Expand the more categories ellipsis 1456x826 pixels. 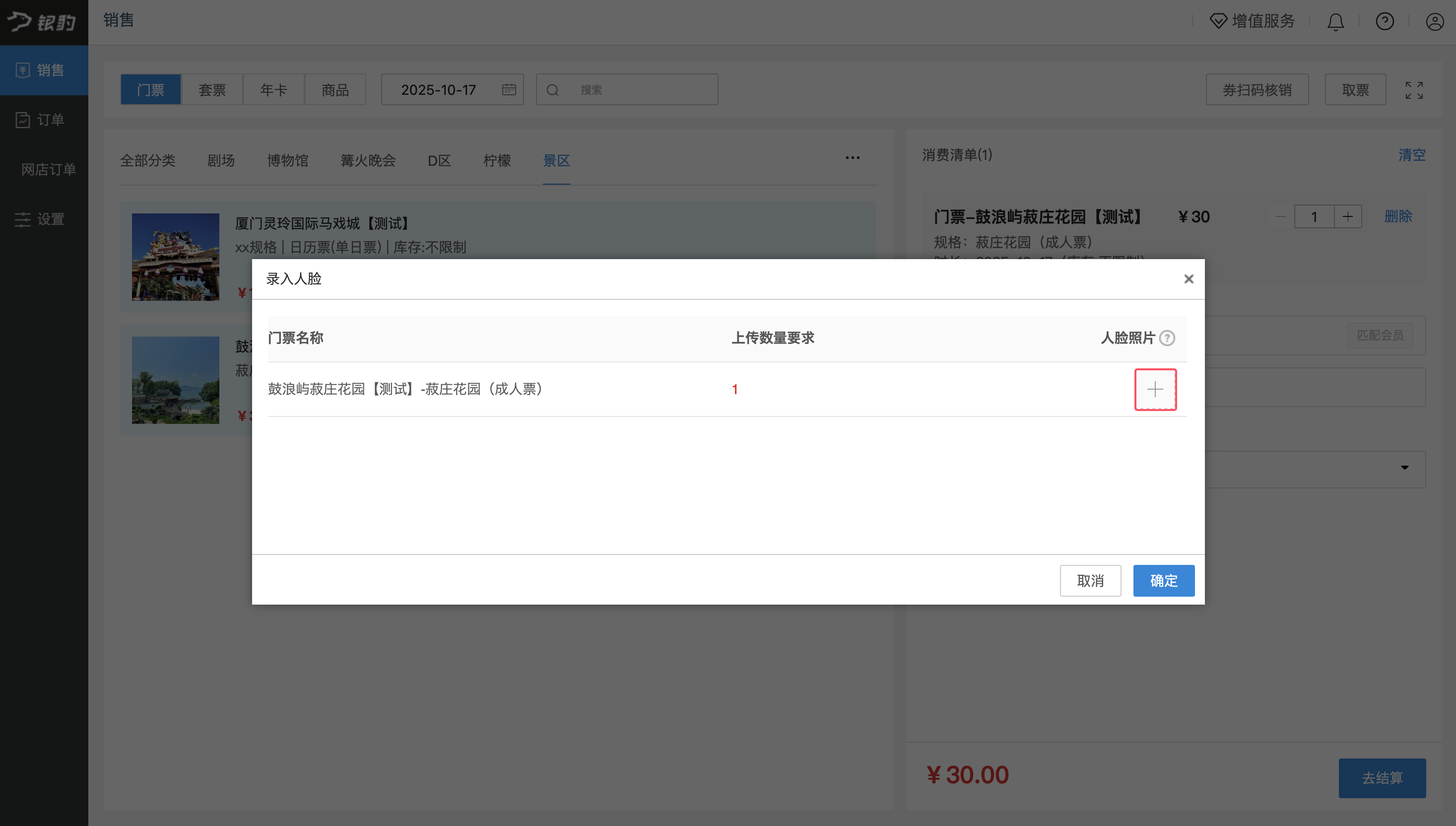(852, 158)
